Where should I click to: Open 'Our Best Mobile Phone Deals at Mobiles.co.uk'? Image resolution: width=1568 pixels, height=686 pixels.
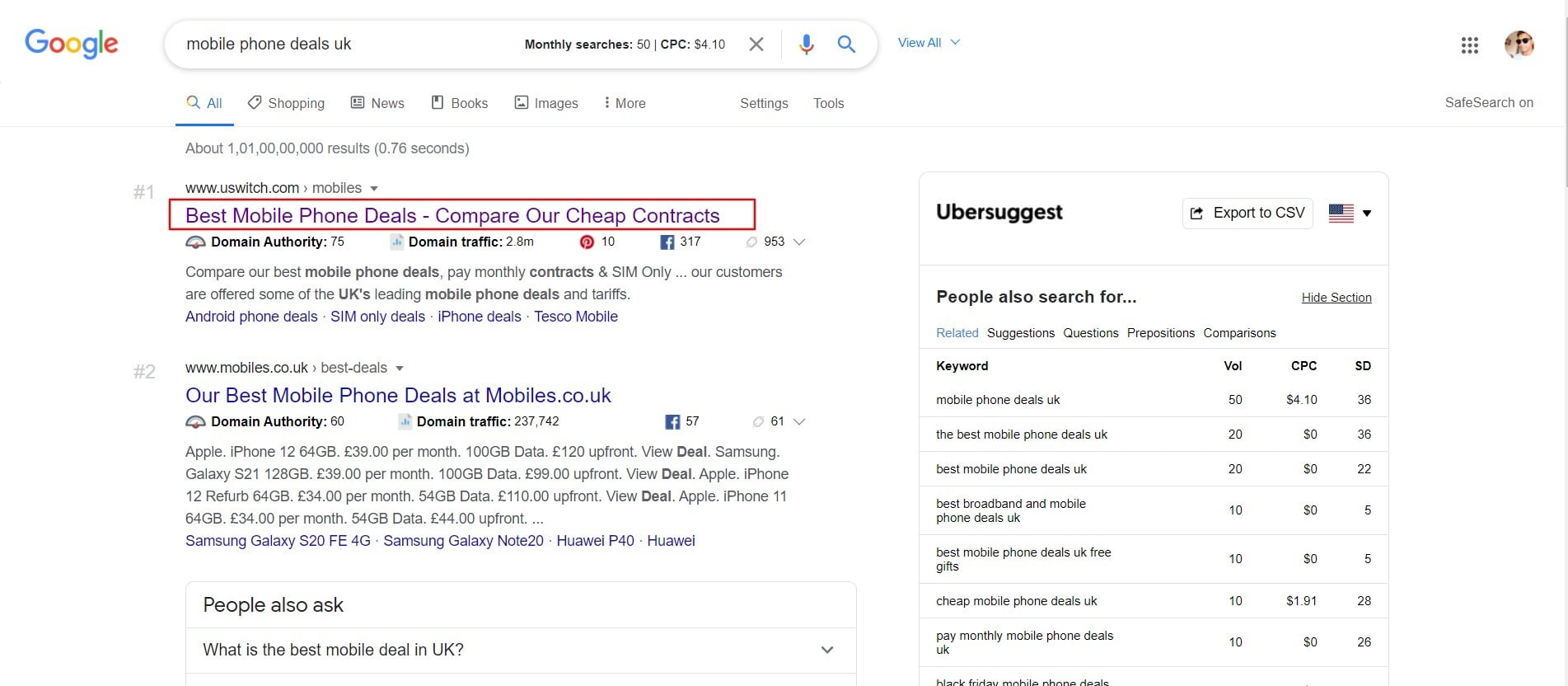(x=398, y=395)
